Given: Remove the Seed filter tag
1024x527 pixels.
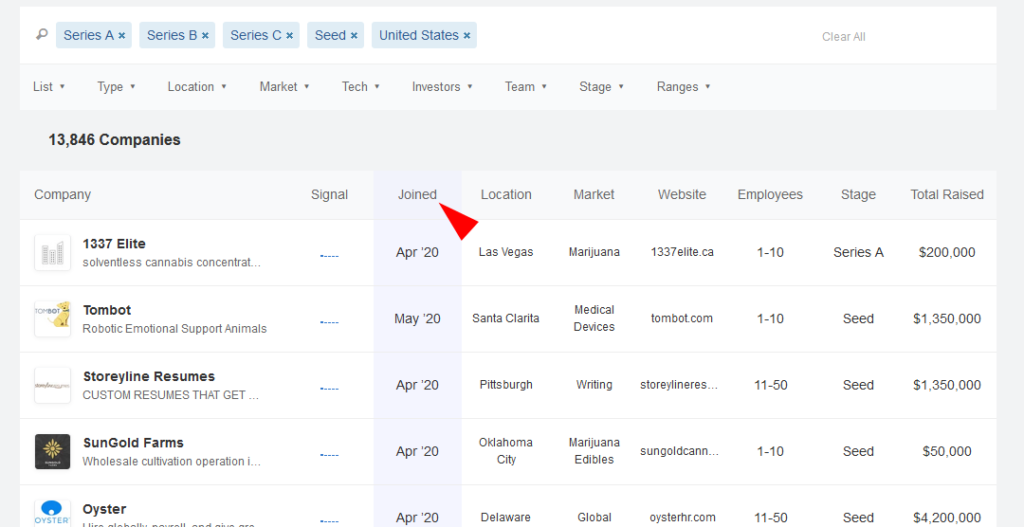Looking at the screenshot, I should [x=354, y=36].
